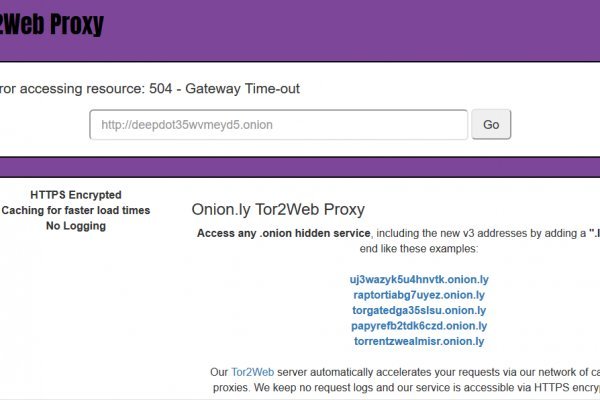Open the raptortiabg7uyez.onion.ly link

(x=419, y=295)
